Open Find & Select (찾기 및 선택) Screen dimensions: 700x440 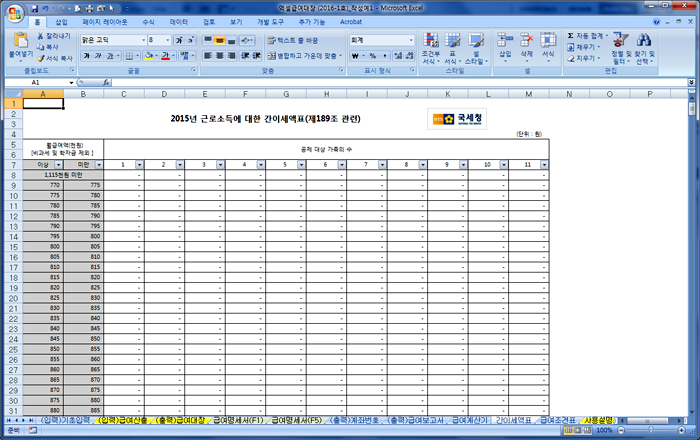tap(644, 48)
